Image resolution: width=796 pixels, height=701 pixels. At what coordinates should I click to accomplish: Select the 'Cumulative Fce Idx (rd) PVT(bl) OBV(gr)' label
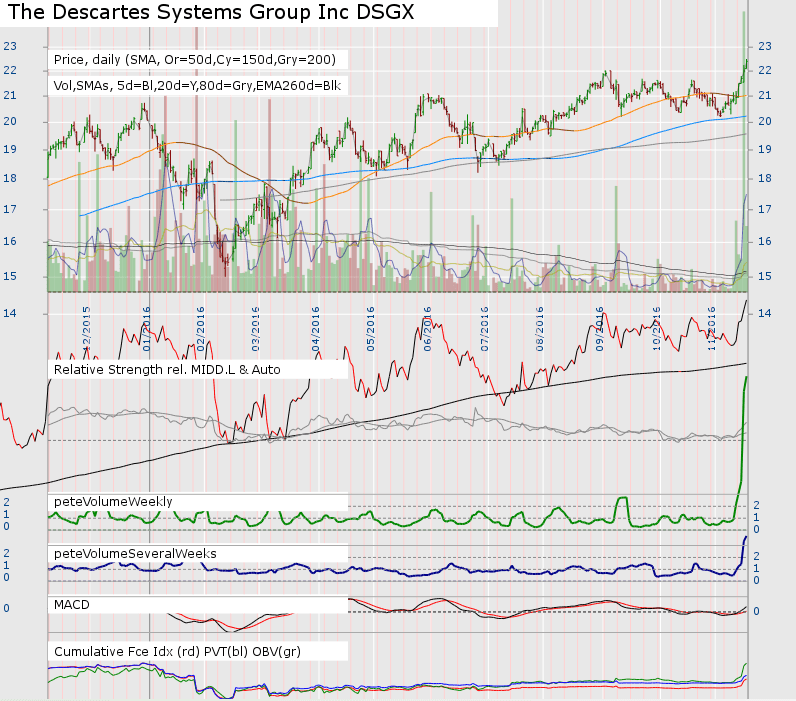(177, 651)
